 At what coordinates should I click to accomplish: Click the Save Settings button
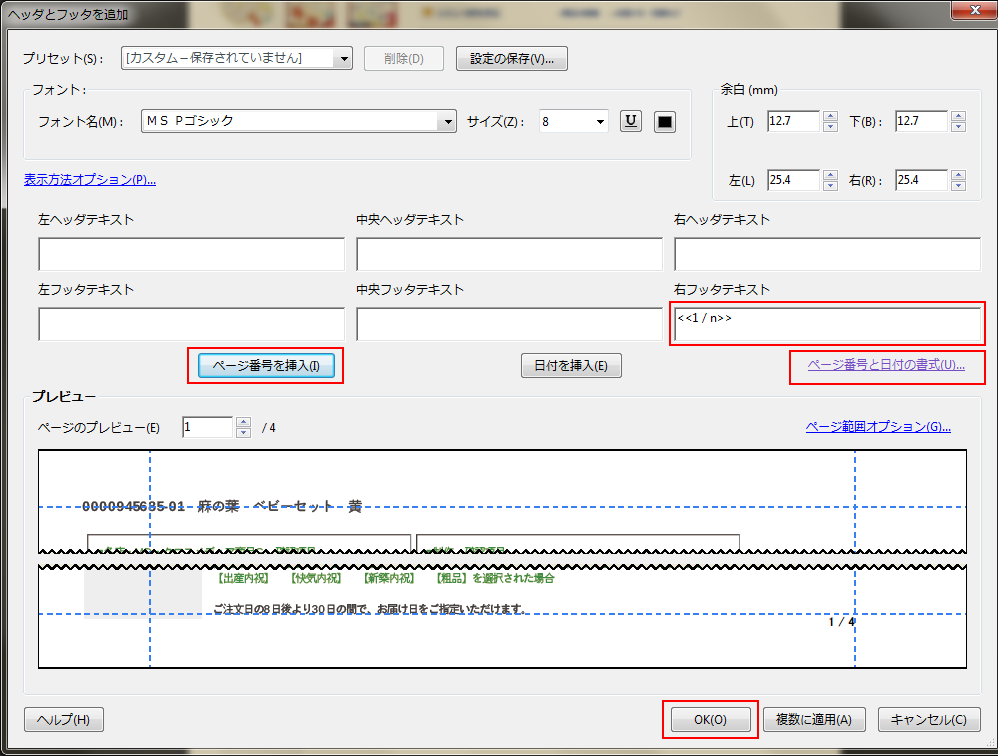tap(512, 59)
